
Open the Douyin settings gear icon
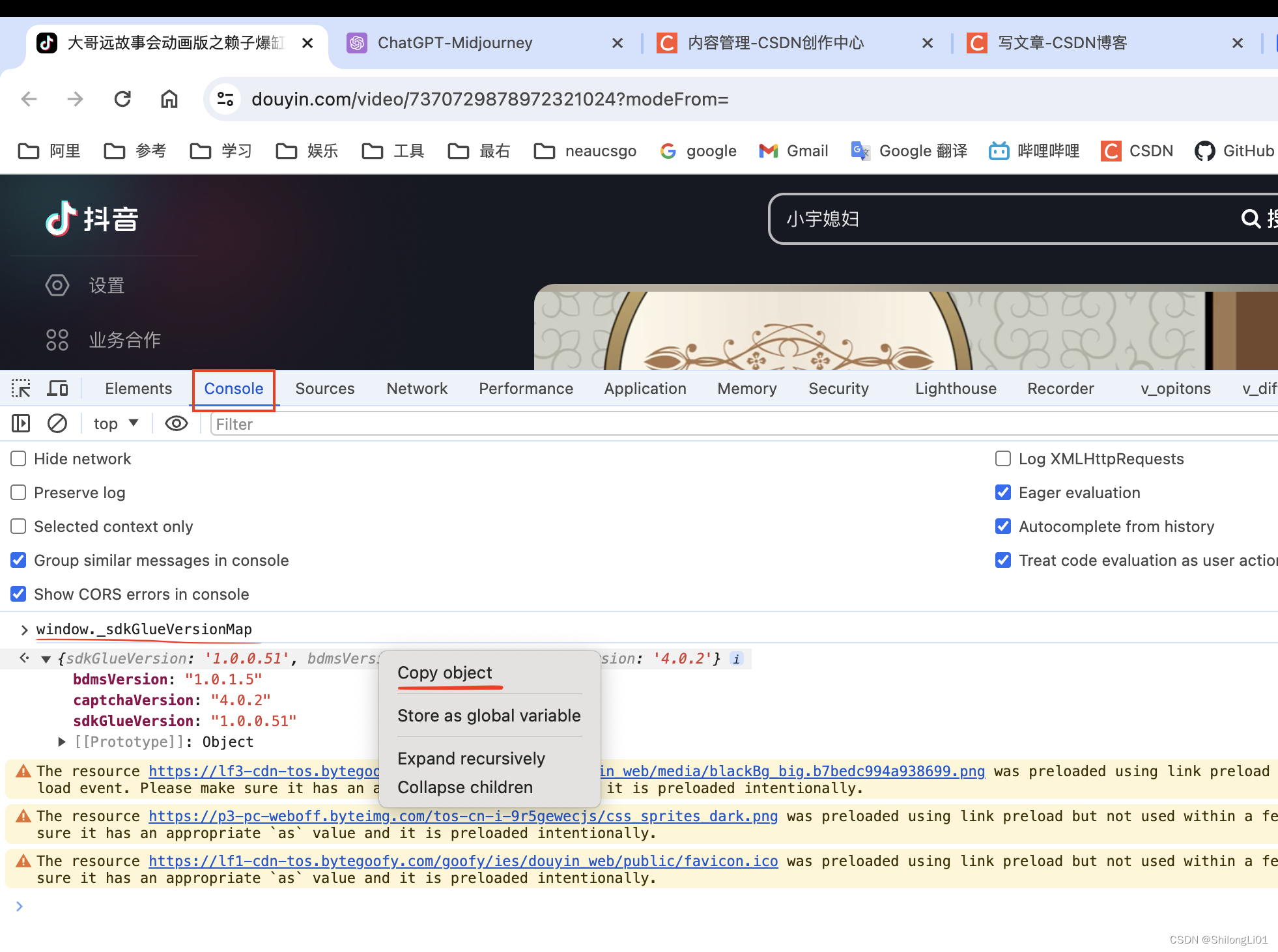(57, 285)
